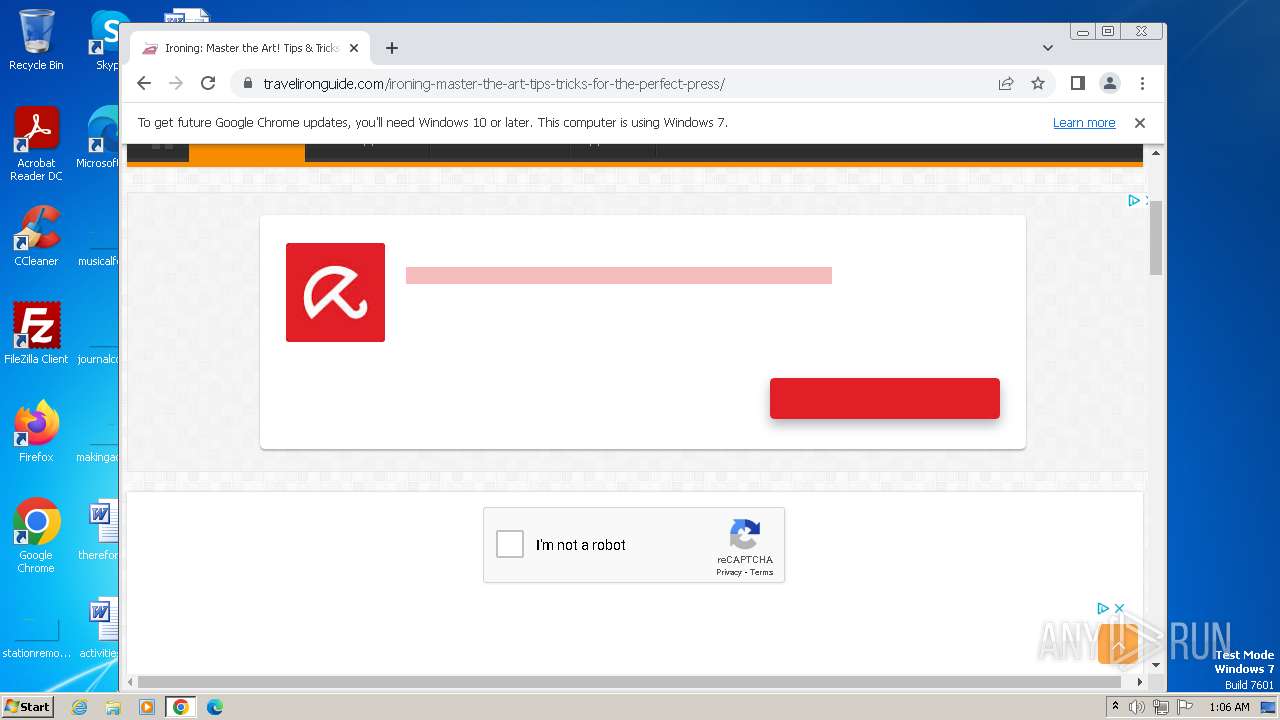Screen dimensions: 1280x720
Task: Close the Ironing: Master the Art tab
Action: coord(353,48)
